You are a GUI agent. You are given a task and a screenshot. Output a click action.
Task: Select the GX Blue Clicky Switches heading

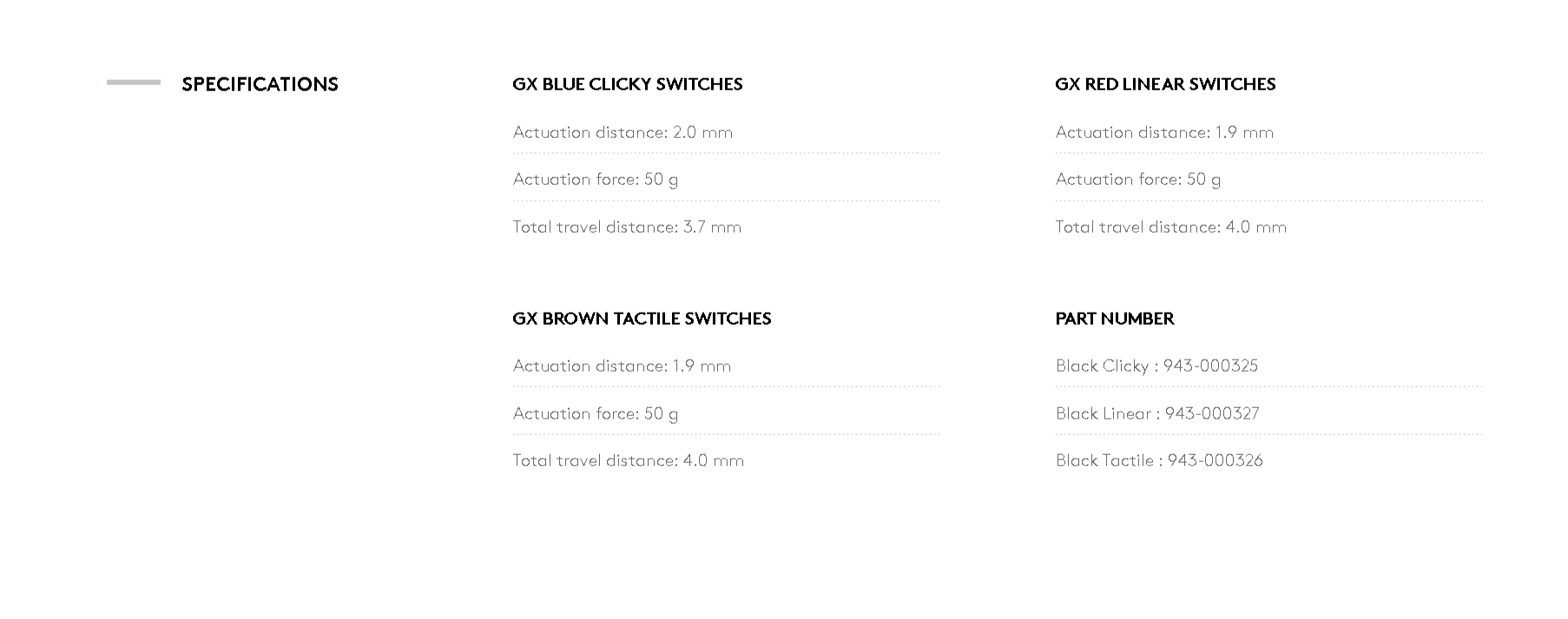point(627,84)
